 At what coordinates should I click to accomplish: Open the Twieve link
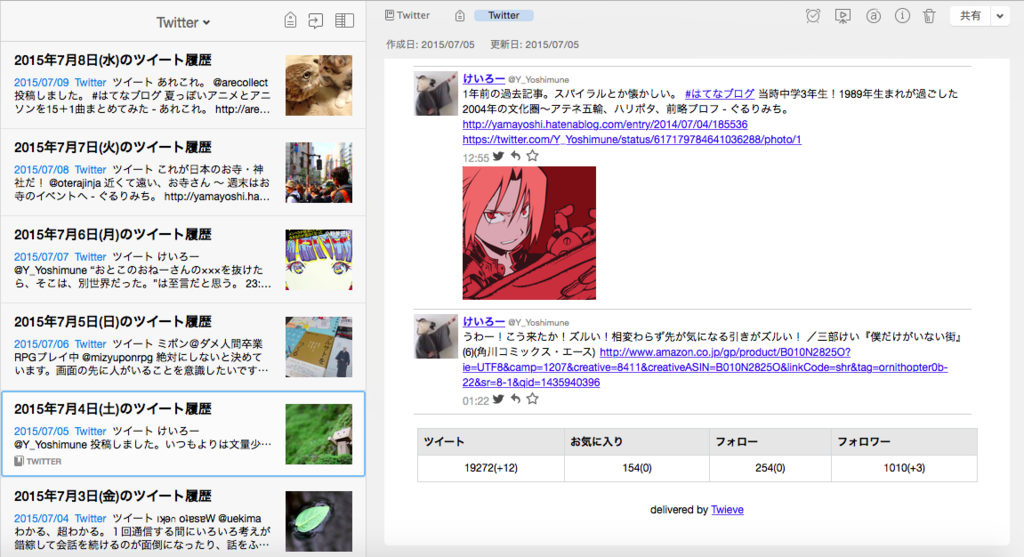point(727,509)
